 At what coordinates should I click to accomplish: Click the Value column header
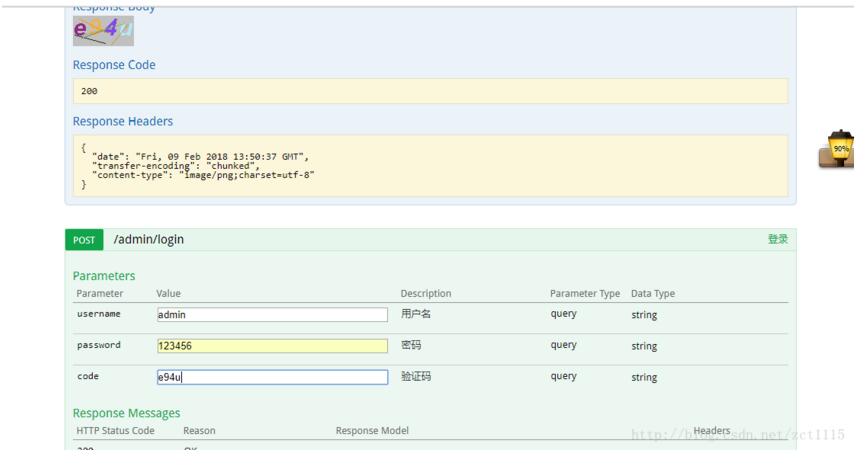pos(169,293)
